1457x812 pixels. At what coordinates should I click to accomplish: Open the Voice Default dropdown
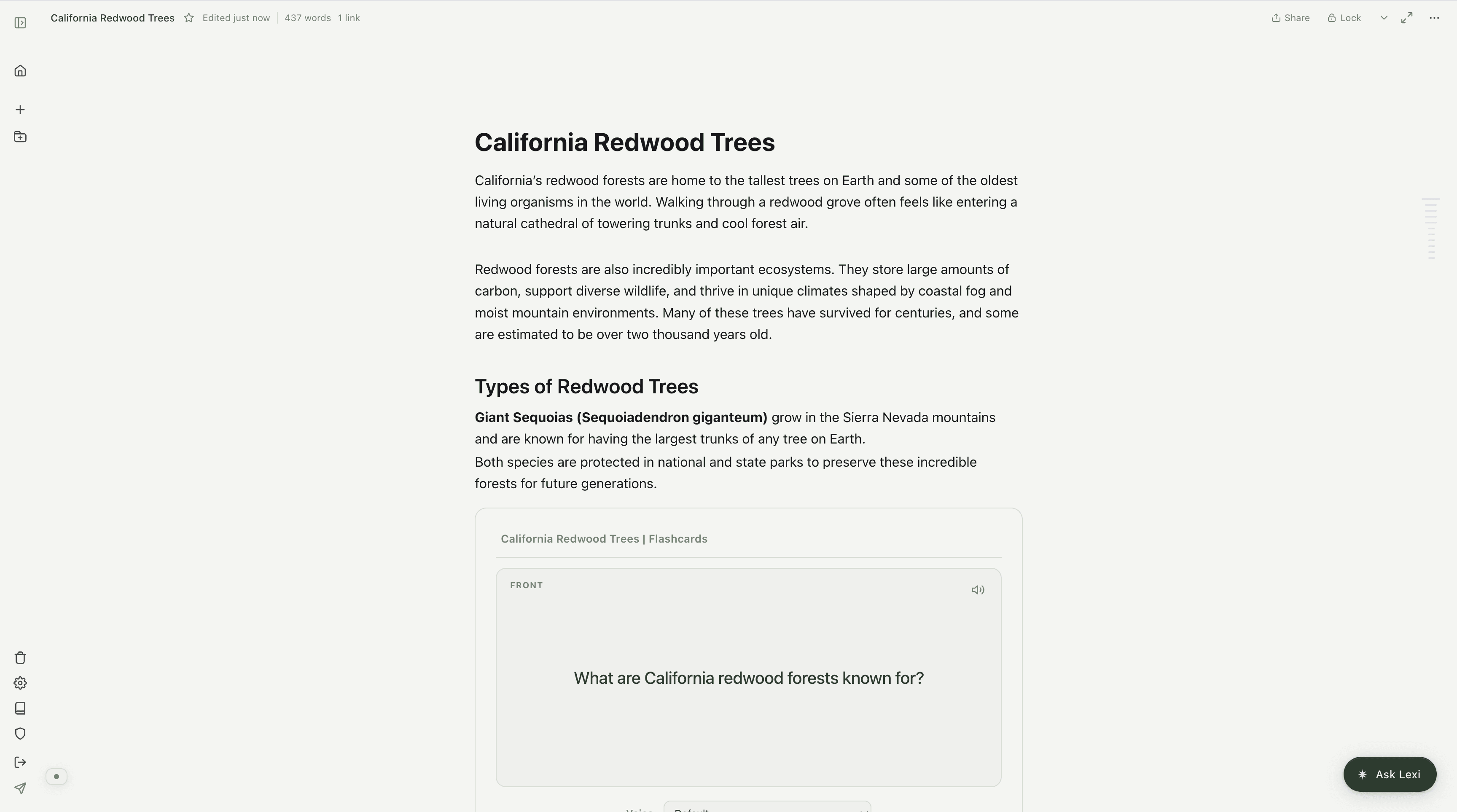click(x=767, y=807)
